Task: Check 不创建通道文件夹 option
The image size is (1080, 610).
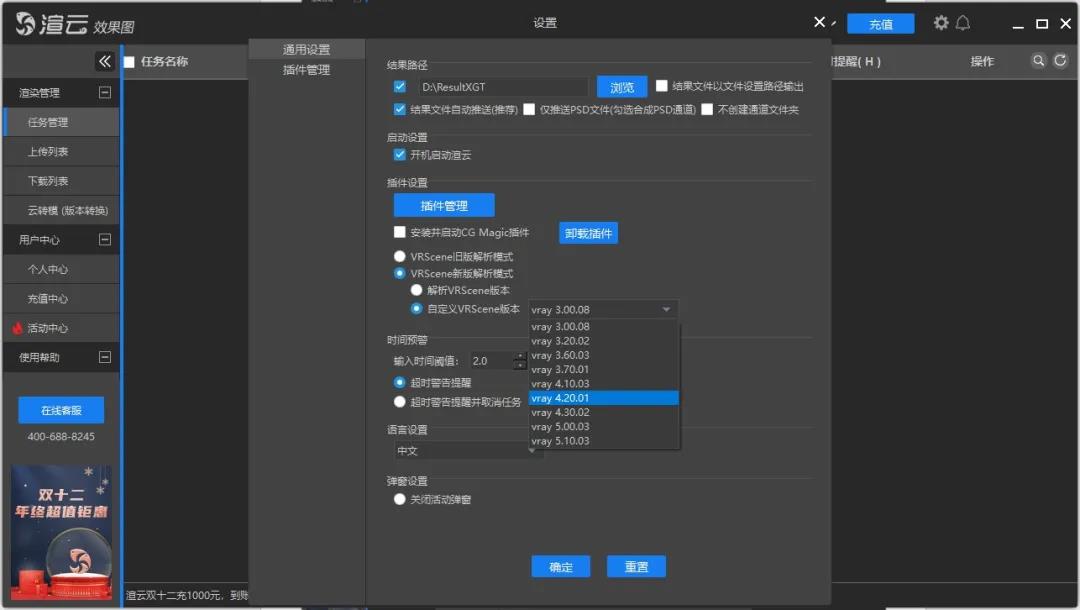Action: pos(707,110)
